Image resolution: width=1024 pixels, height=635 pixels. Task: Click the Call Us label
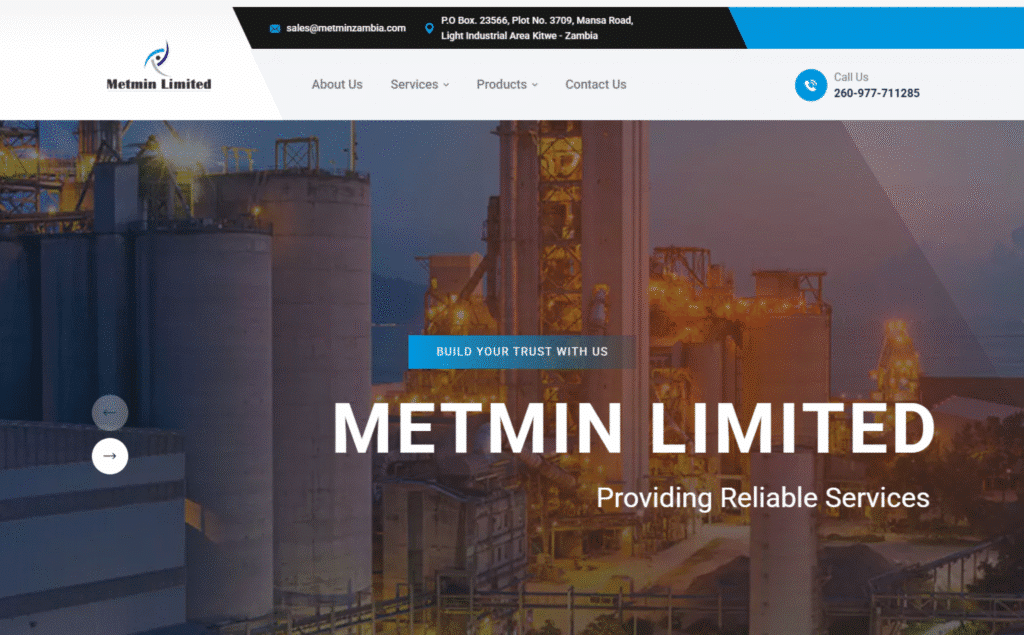coord(851,77)
